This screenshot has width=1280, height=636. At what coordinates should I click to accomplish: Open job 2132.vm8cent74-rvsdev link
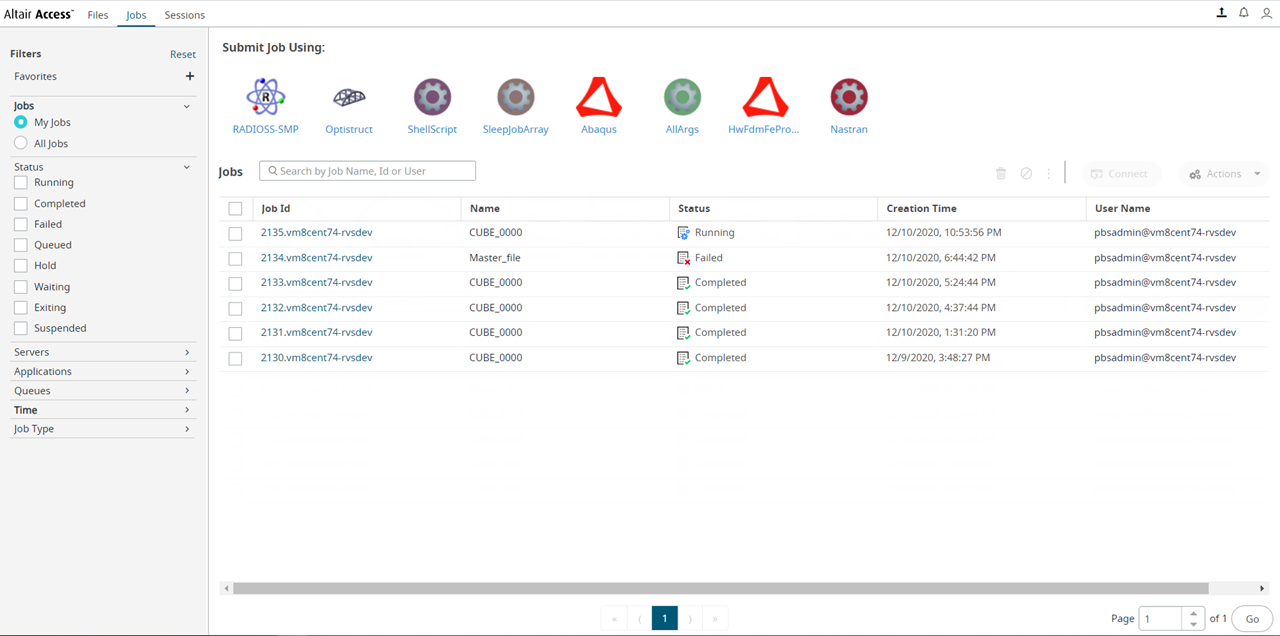[317, 308]
